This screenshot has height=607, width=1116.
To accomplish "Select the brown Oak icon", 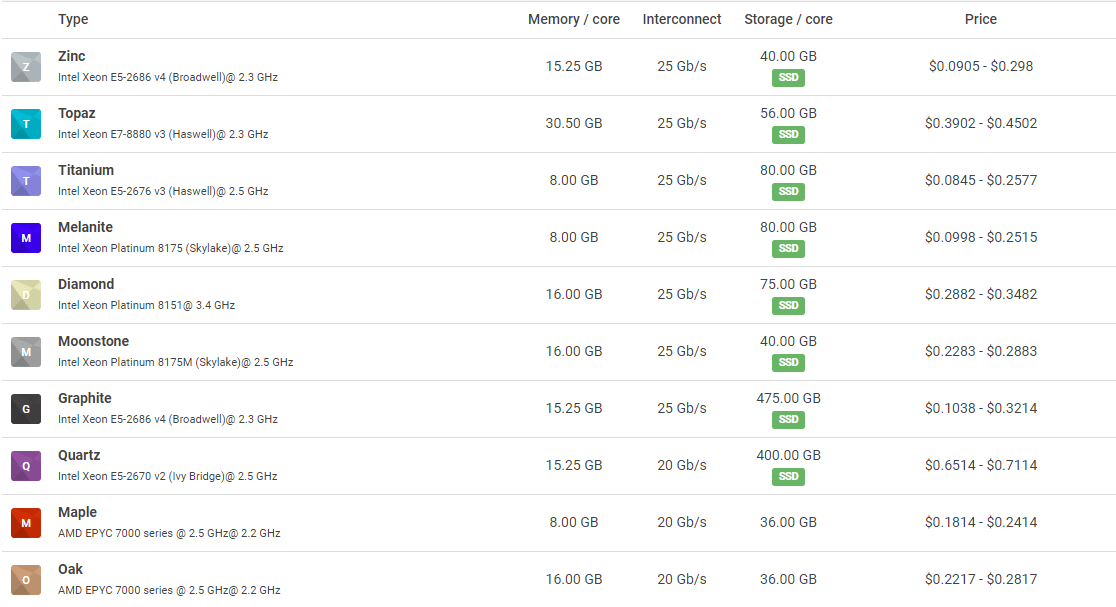I will coord(26,580).
